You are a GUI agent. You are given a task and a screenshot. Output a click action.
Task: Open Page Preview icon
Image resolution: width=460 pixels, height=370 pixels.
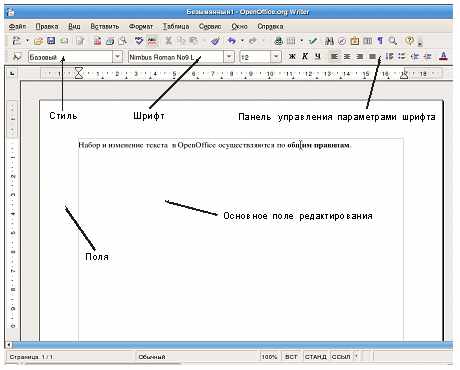coord(123,41)
